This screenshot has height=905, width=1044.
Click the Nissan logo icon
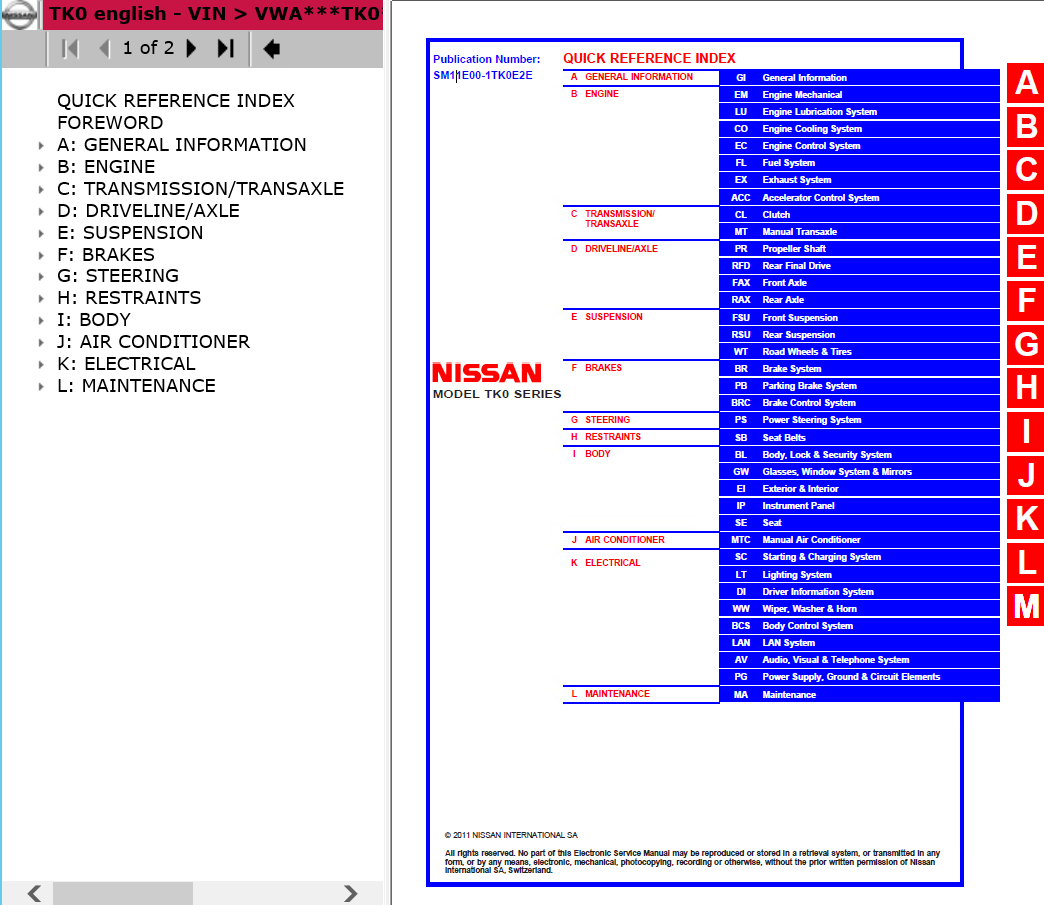19,14
